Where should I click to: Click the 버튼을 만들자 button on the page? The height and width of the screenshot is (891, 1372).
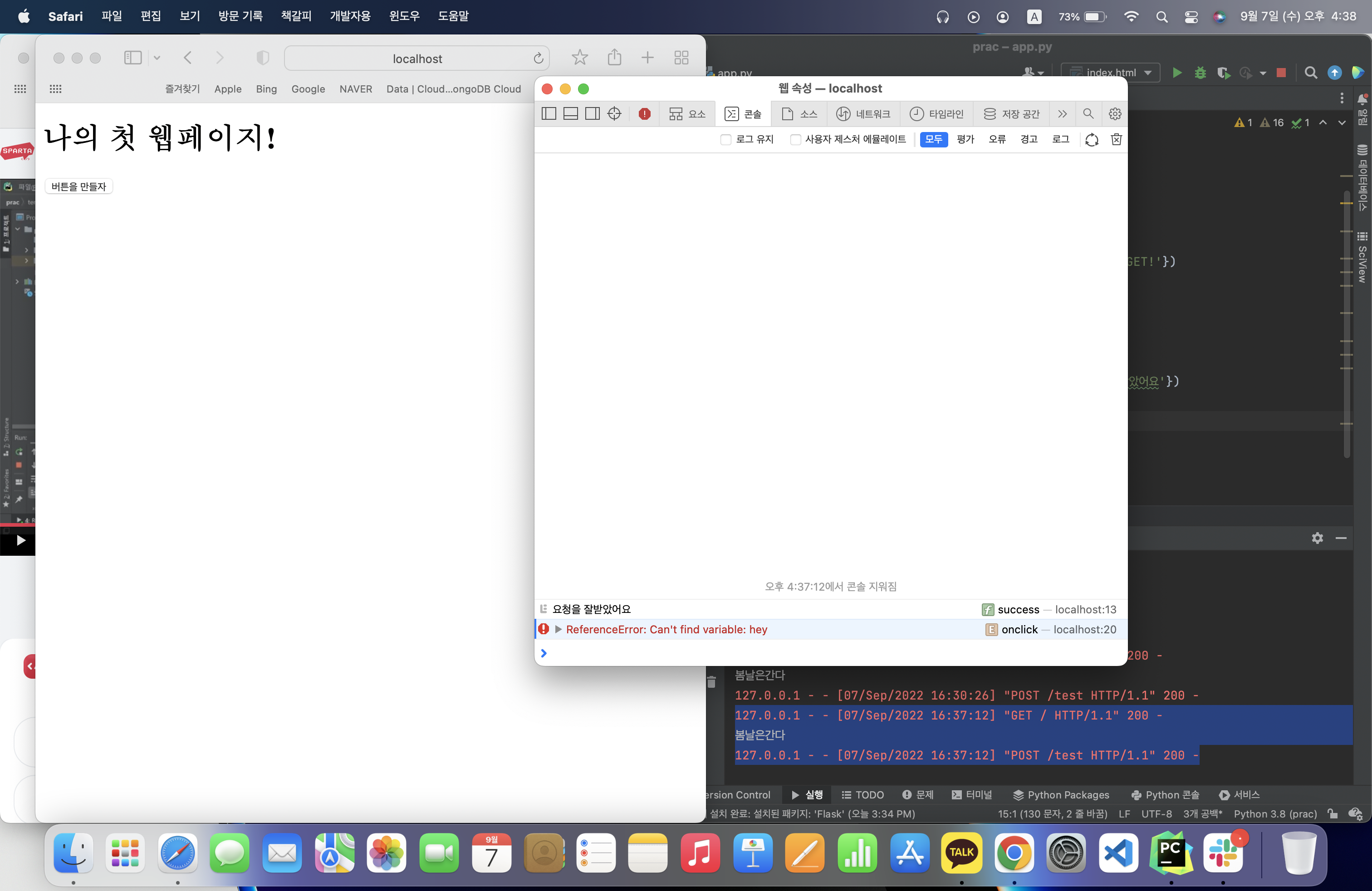(x=79, y=186)
